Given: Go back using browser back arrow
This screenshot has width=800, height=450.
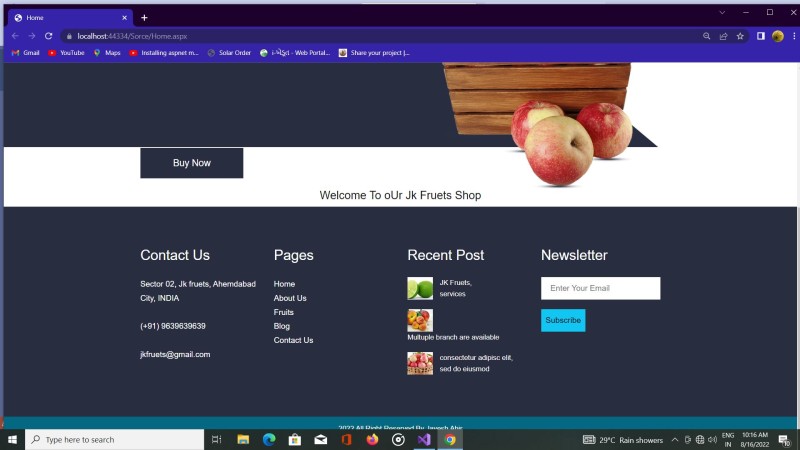Looking at the screenshot, I should click(15, 36).
